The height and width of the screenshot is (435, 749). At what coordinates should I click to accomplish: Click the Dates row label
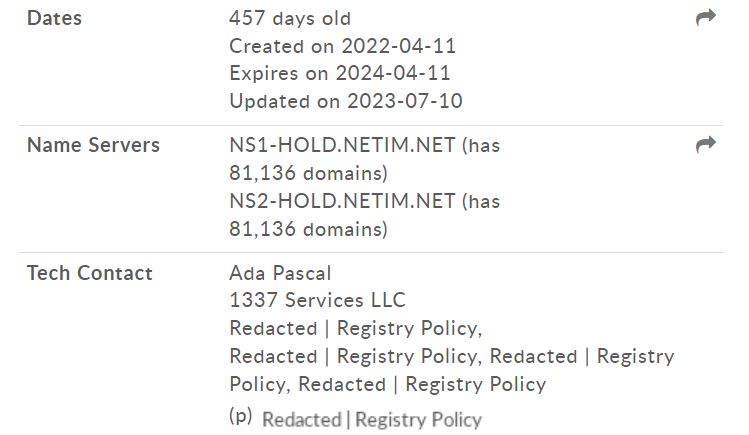(x=54, y=18)
